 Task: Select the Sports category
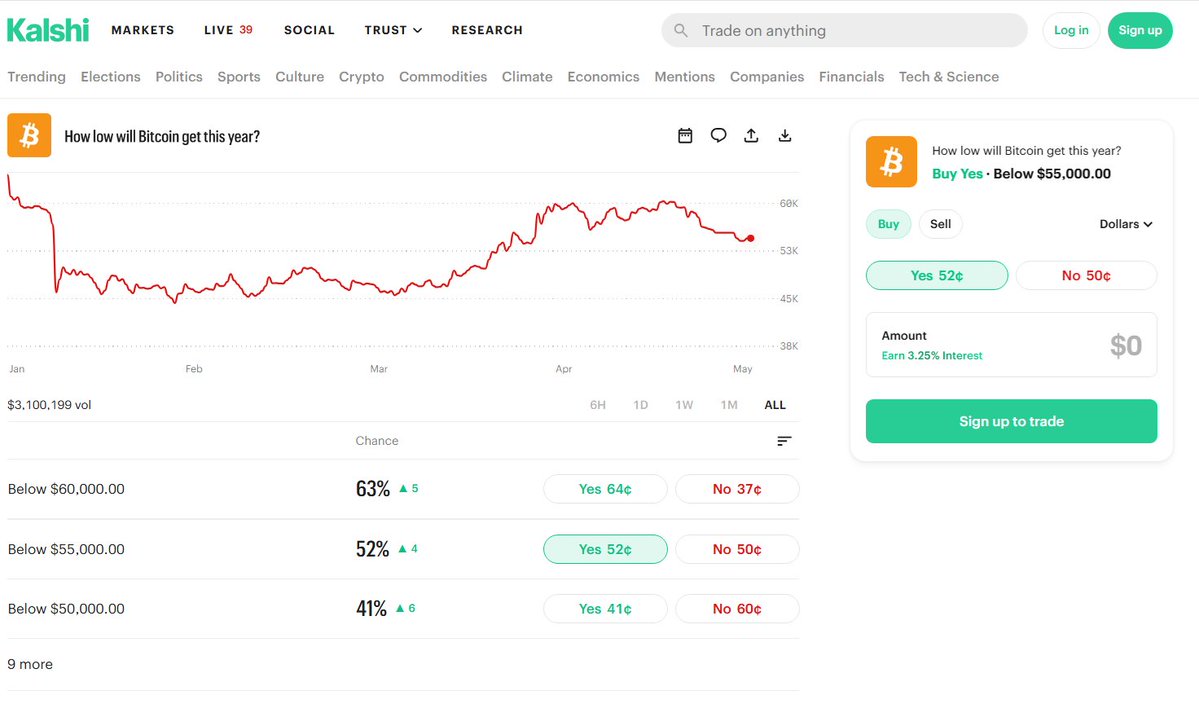pyautogui.click(x=239, y=76)
